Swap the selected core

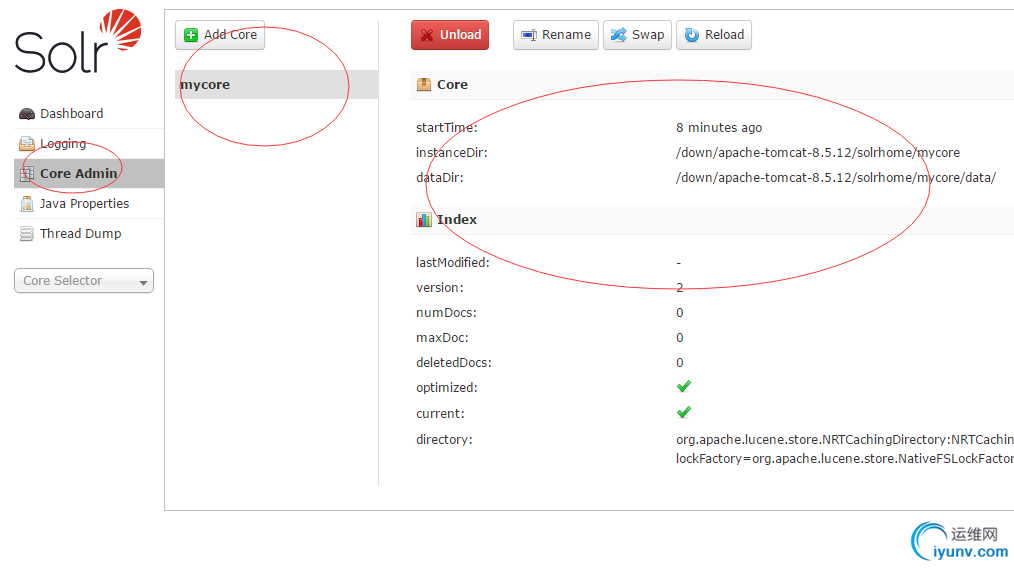[x=638, y=35]
